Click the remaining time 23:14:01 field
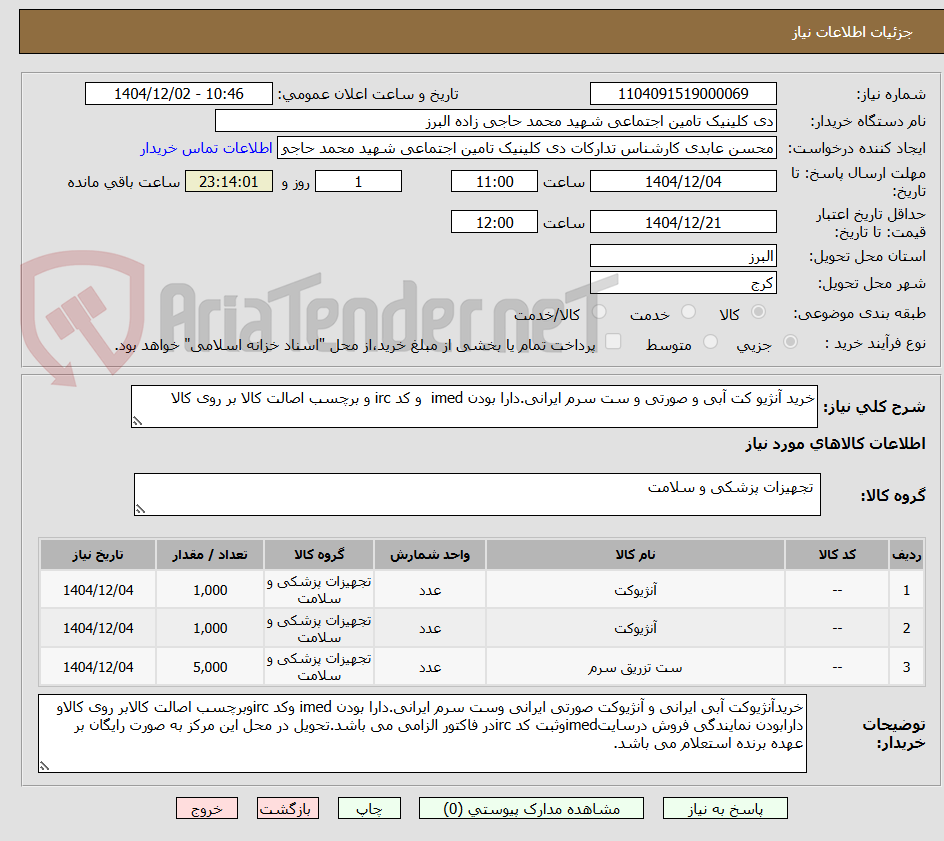Viewport: 944px width, 841px height. pos(229,181)
